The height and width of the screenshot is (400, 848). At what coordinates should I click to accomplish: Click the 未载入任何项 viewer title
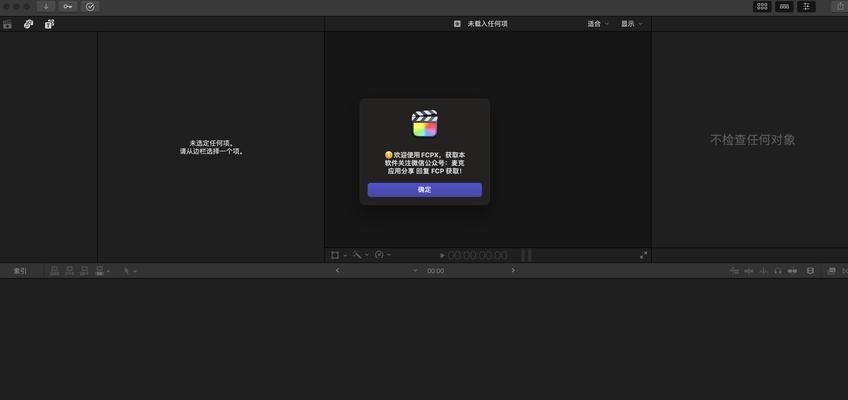click(487, 24)
